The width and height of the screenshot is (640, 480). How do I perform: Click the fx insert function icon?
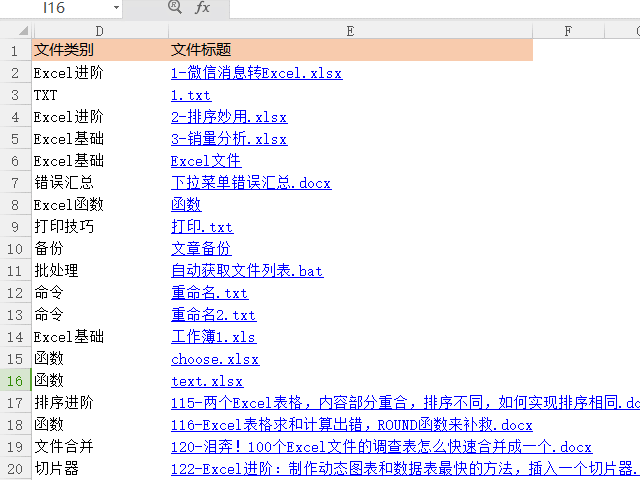click(x=202, y=8)
